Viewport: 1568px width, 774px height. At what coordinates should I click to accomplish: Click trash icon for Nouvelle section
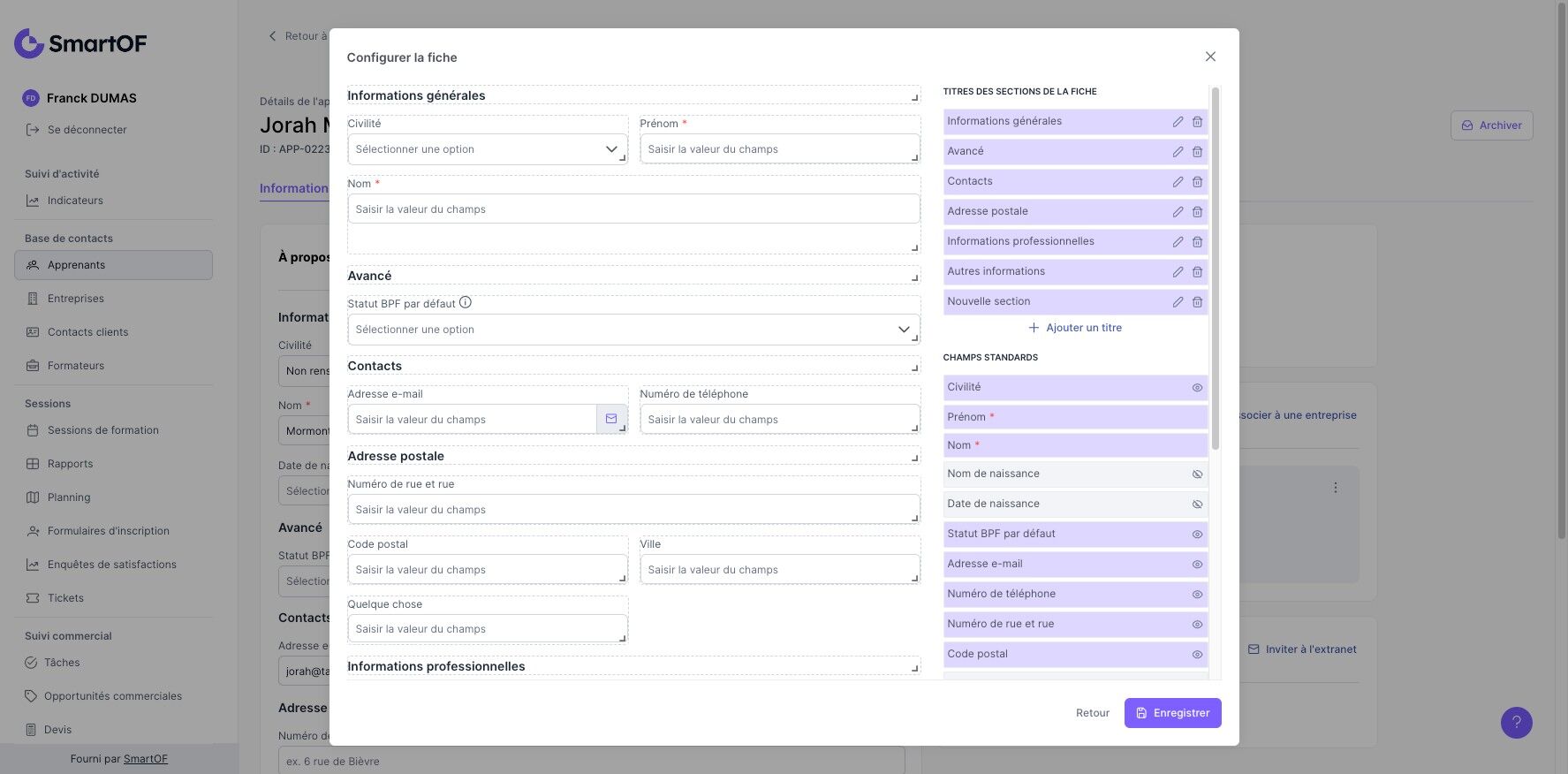1197,302
